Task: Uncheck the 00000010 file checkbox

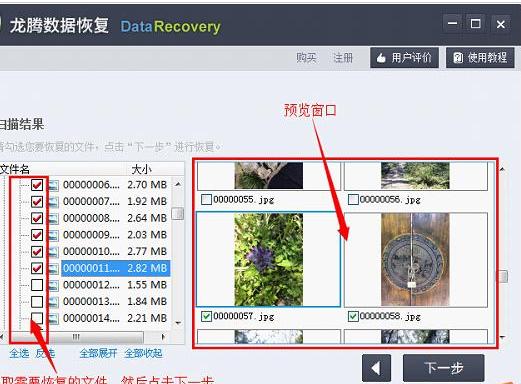Action: (x=37, y=251)
